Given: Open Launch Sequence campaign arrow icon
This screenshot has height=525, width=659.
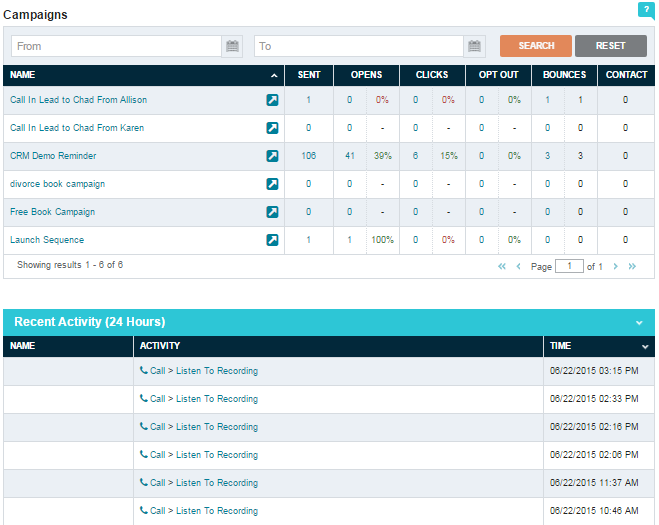Looking at the screenshot, I should click(272, 240).
